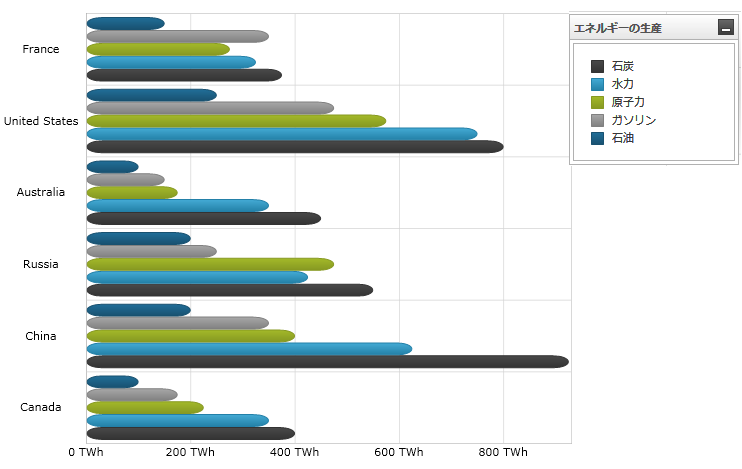
Task: Click the United States hydro blue bar
Action: click(x=281, y=134)
